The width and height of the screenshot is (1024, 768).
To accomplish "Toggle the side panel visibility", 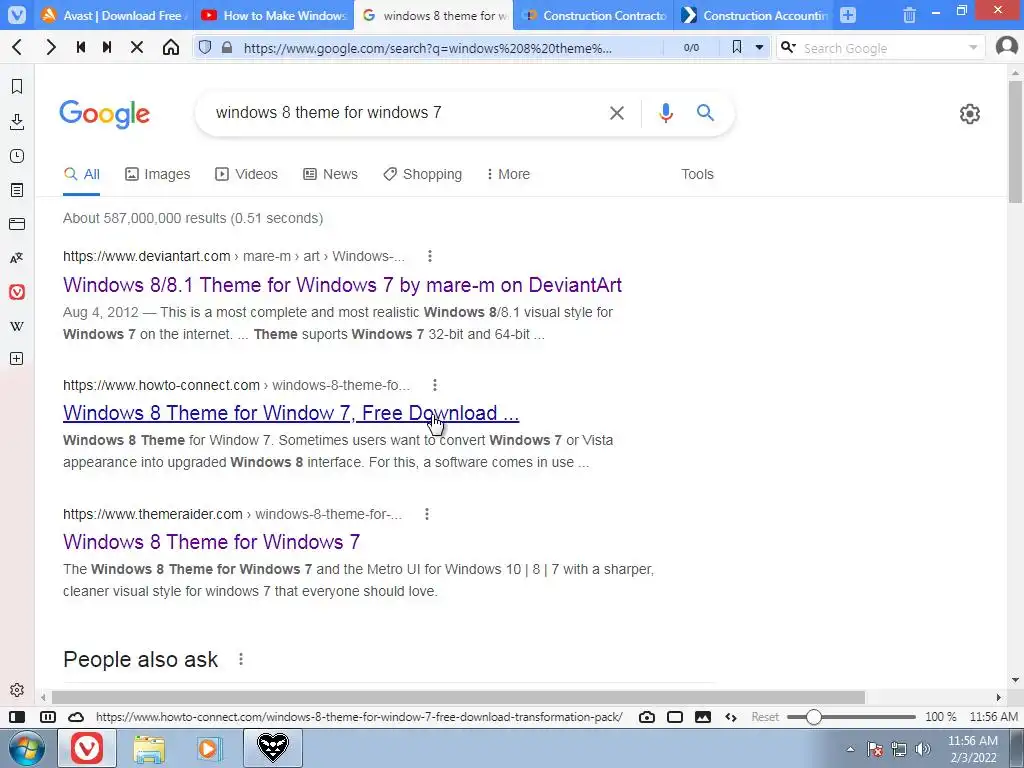I will pyautogui.click(x=17, y=717).
